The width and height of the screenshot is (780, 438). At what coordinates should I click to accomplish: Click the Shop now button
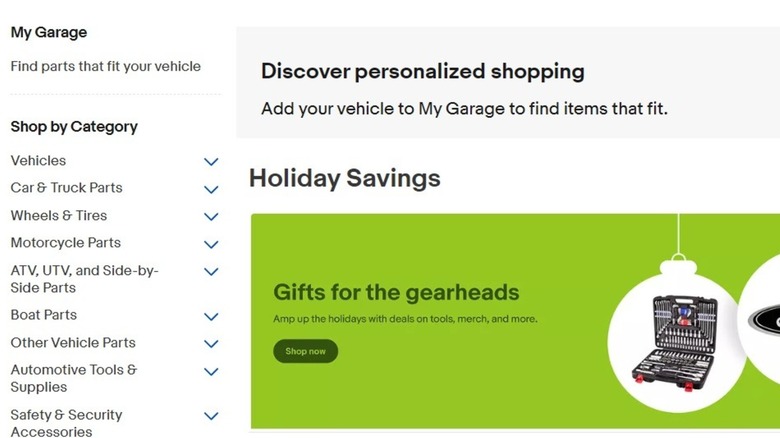[305, 351]
